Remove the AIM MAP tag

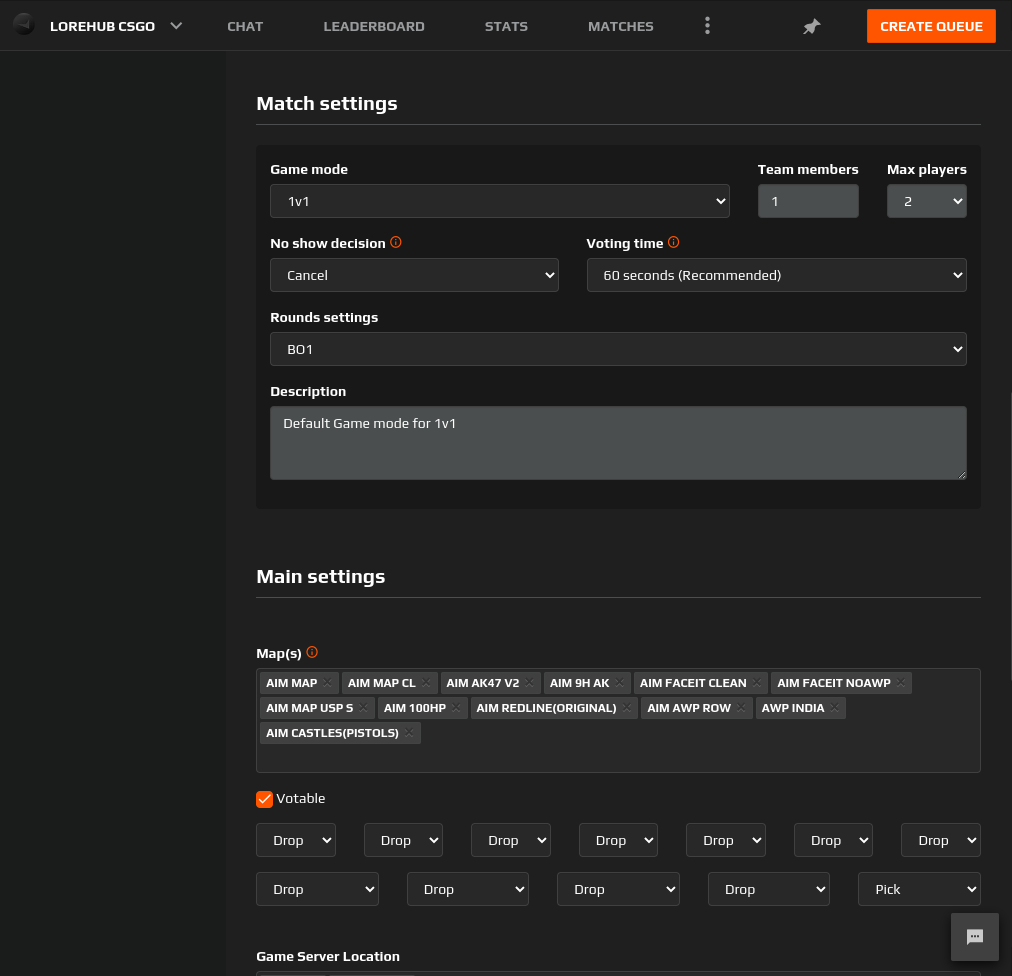(x=327, y=682)
